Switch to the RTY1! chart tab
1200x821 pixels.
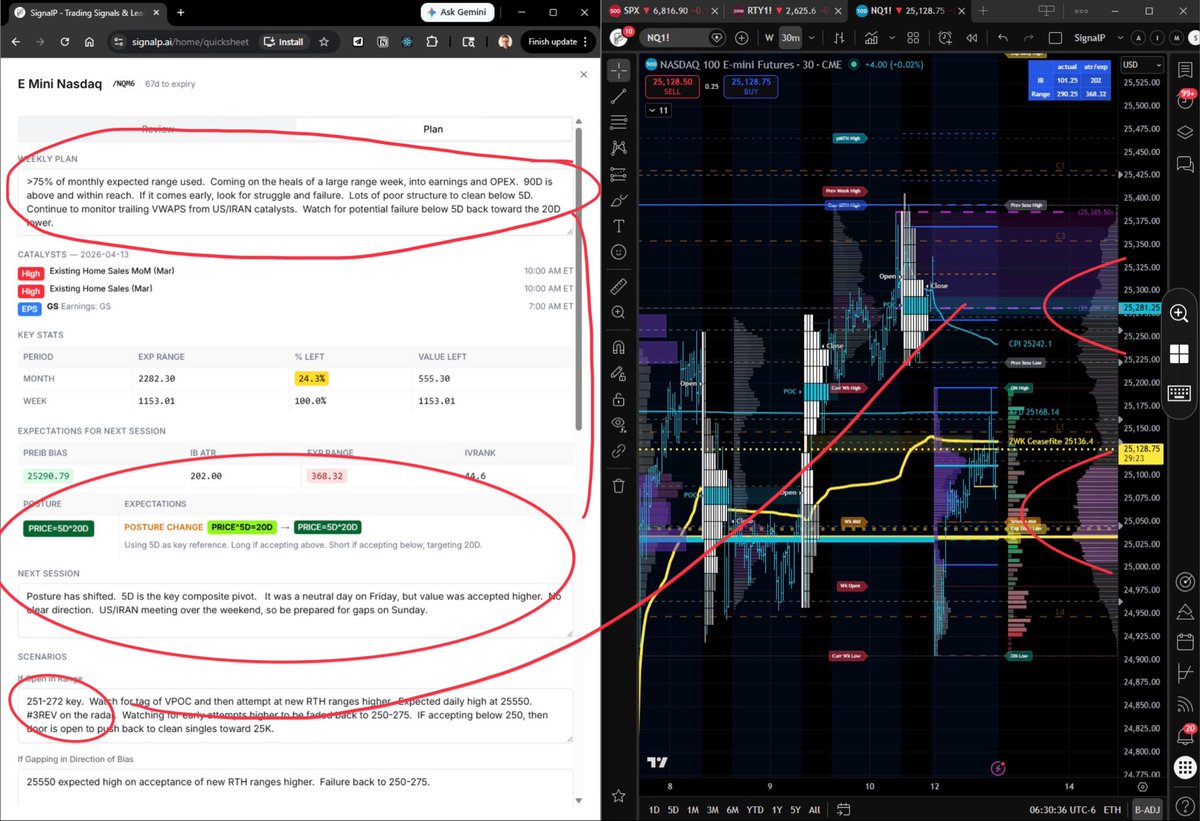click(x=786, y=11)
